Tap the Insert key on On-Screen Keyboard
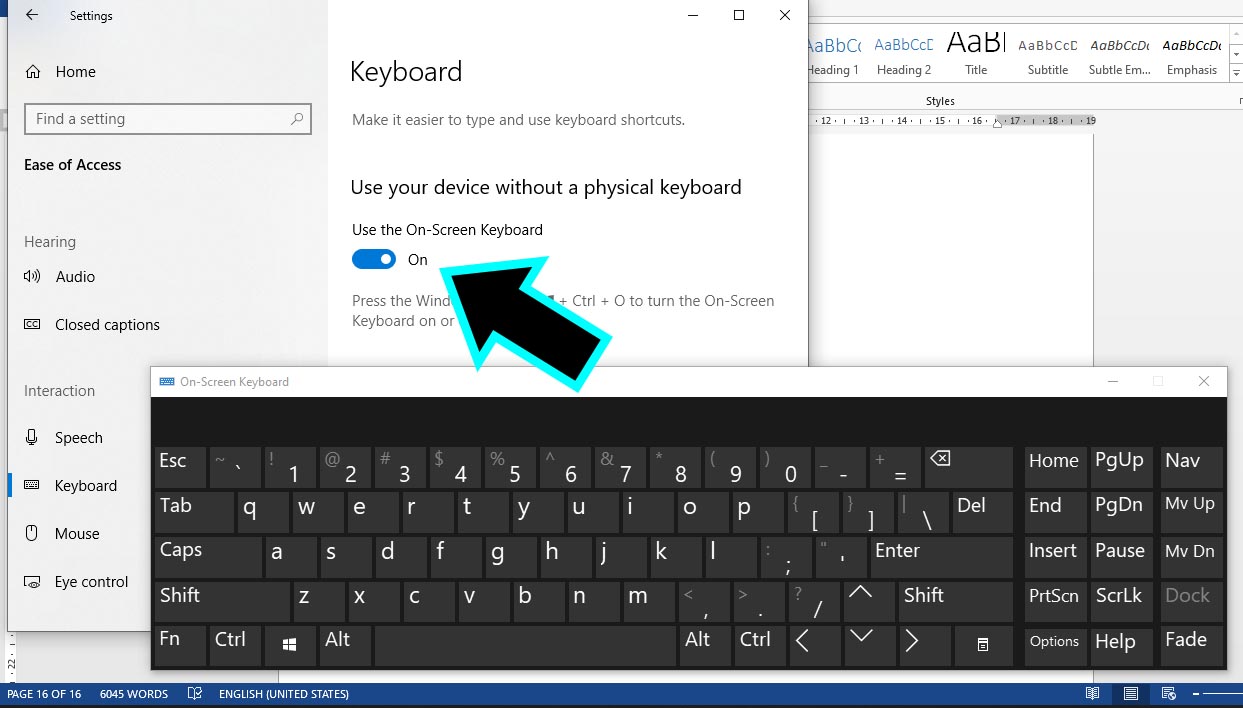The image size is (1243, 708). tap(1055, 557)
